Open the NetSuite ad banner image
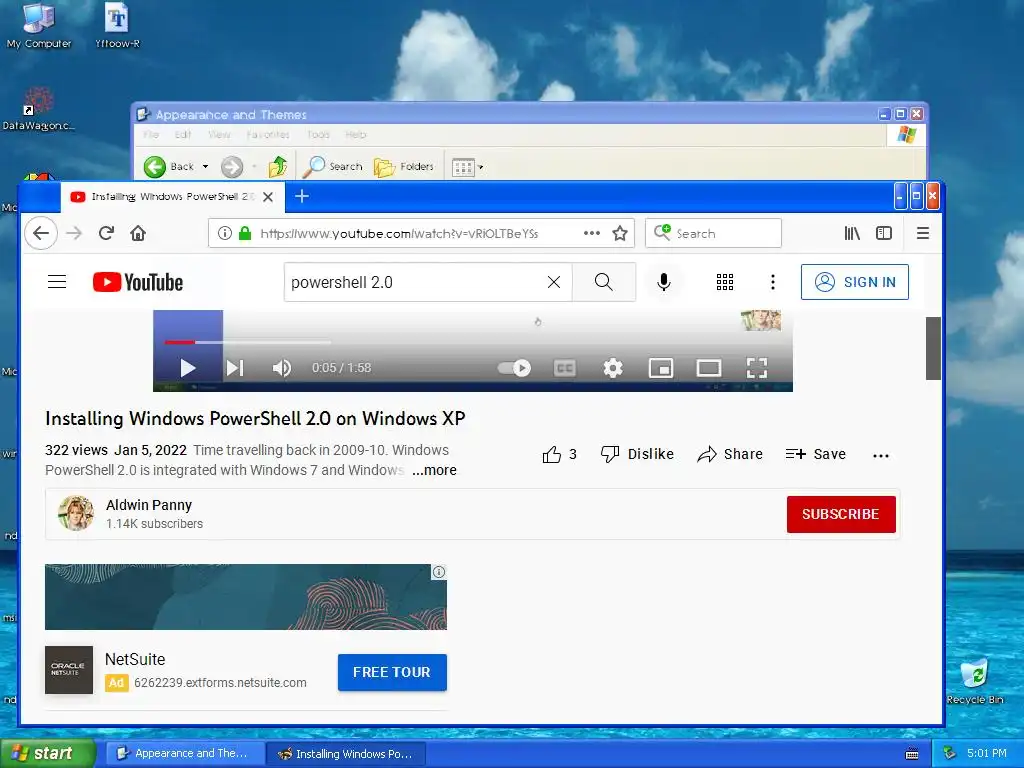1024x768 pixels. [246, 597]
